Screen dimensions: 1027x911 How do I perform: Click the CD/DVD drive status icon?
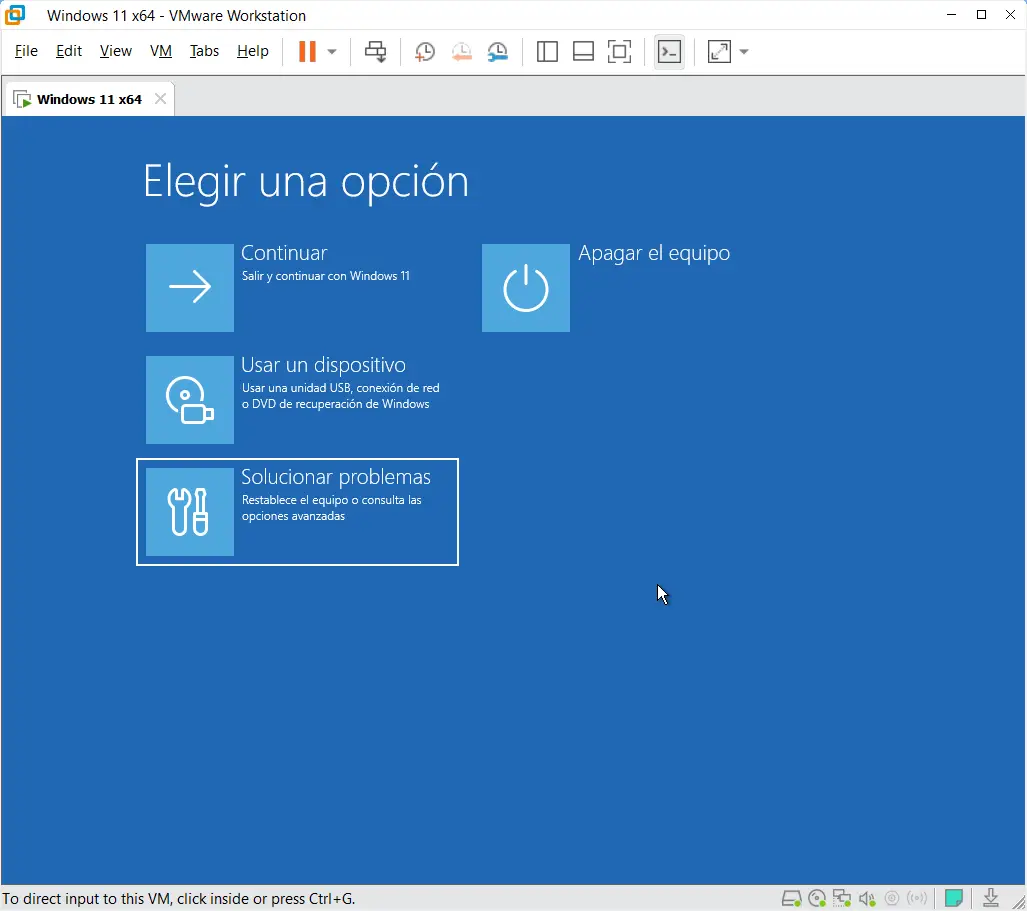click(817, 898)
